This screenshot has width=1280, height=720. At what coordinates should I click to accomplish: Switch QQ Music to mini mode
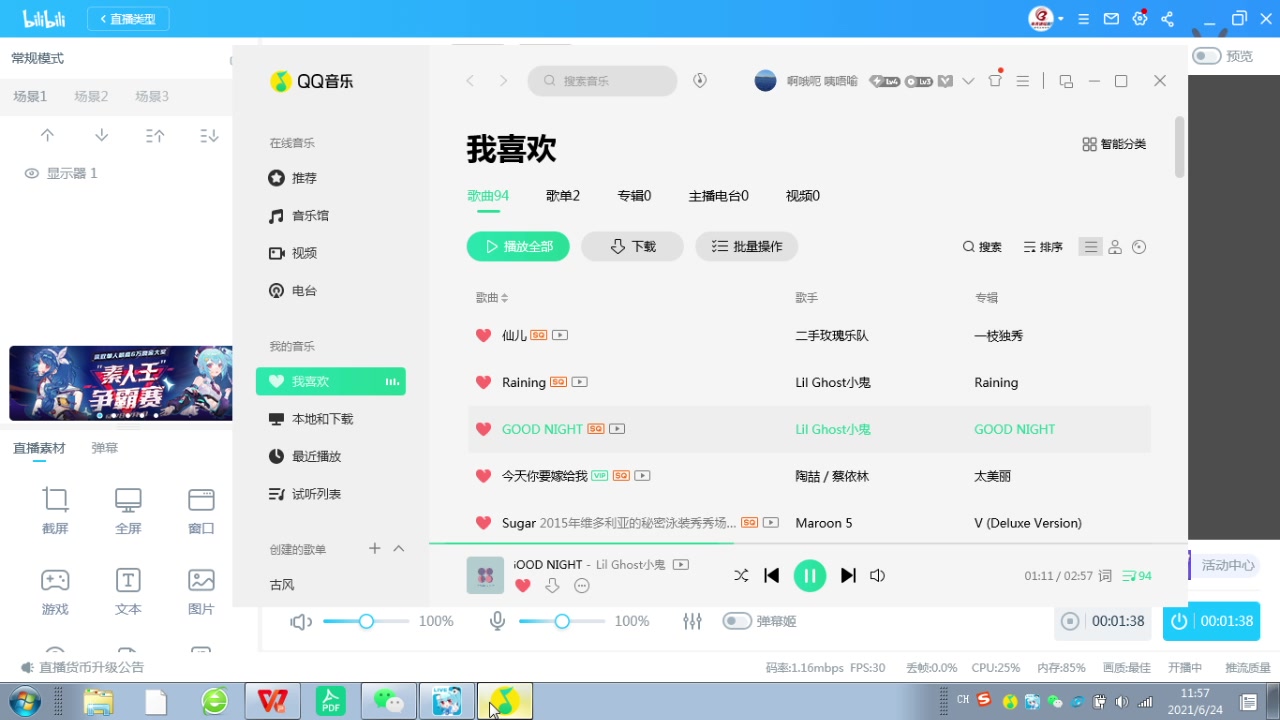click(1066, 81)
